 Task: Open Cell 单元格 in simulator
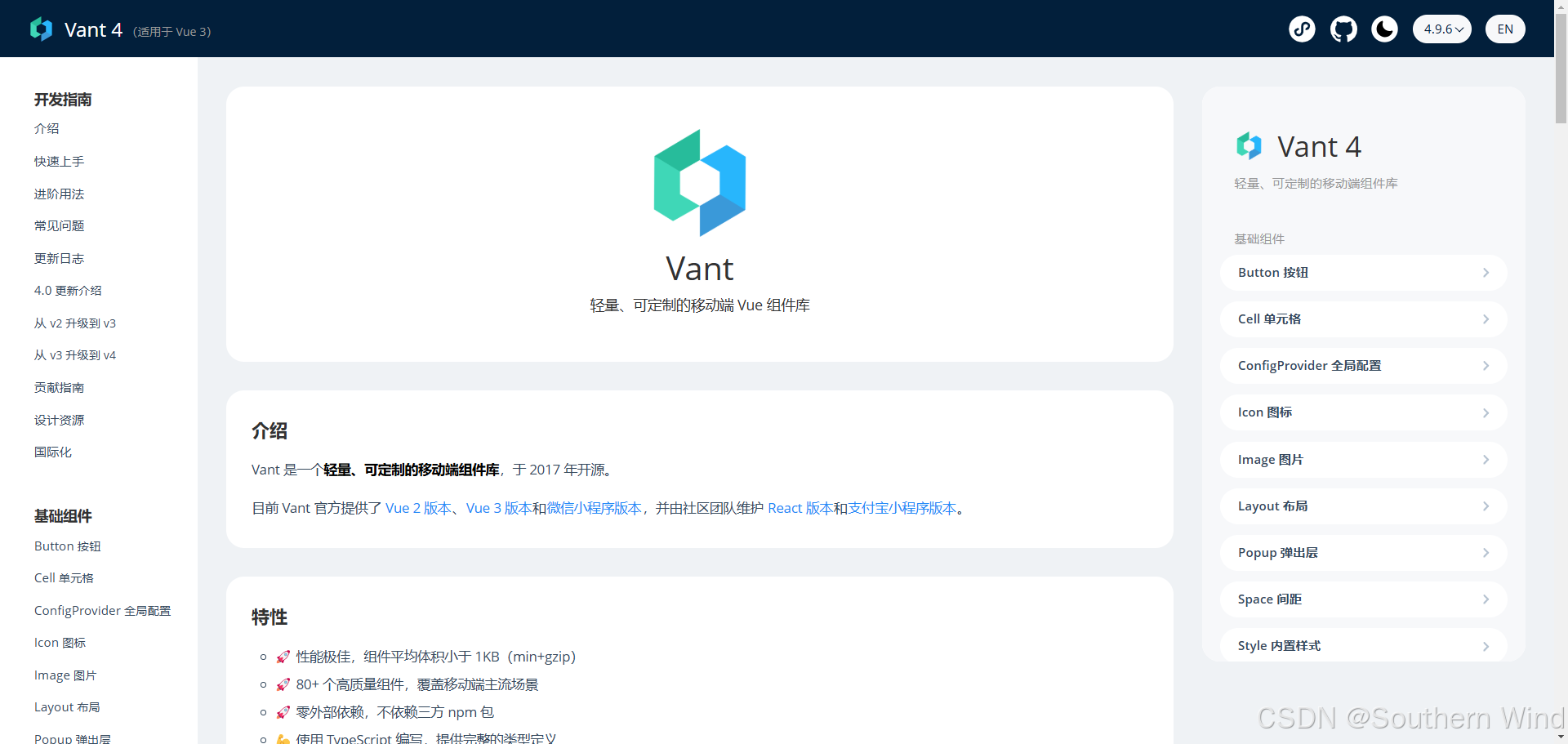1363,319
